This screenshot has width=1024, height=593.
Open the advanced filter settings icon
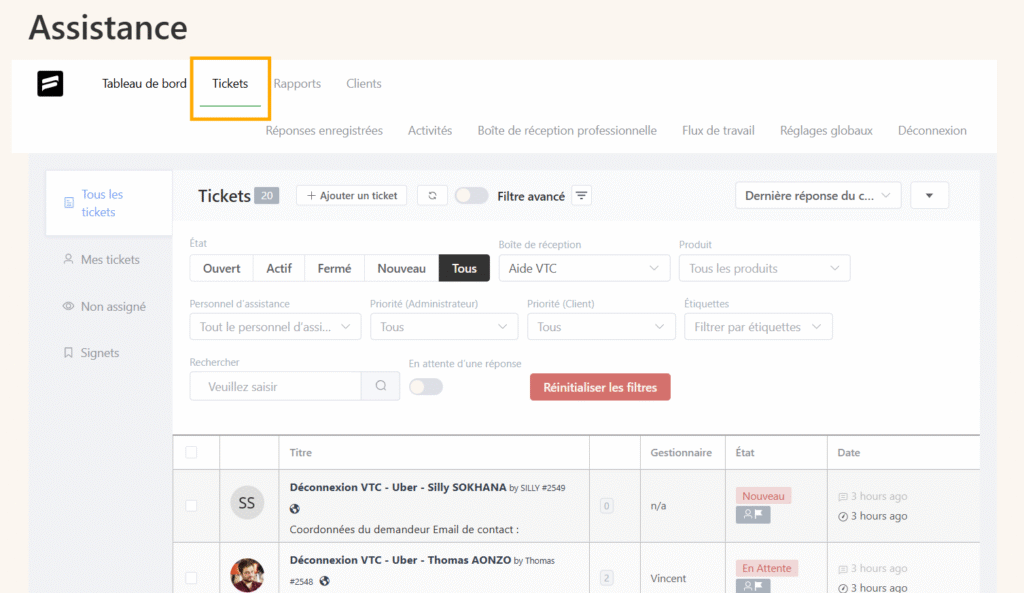click(581, 196)
